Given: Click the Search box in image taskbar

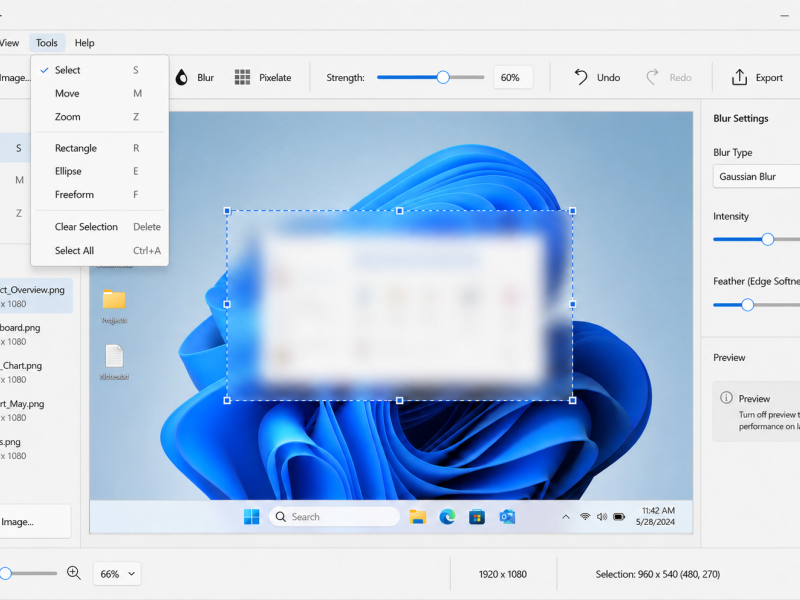Looking at the screenshot, I should pos(334,517).
